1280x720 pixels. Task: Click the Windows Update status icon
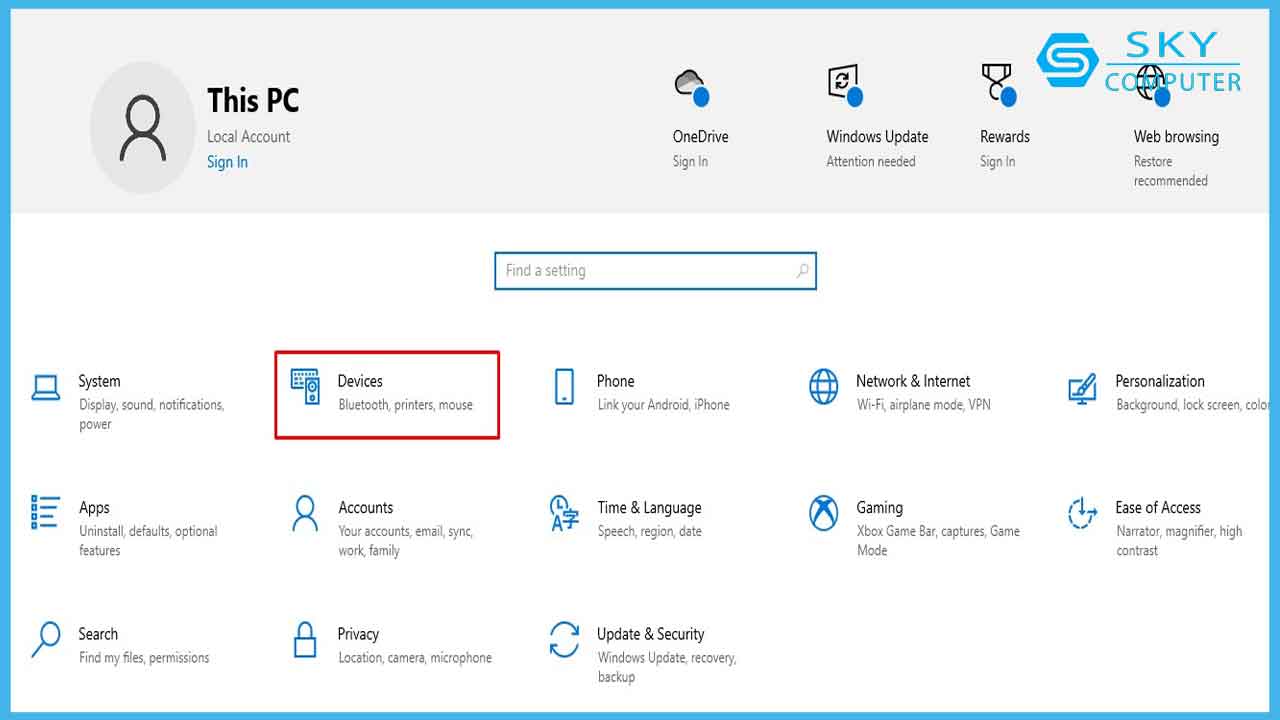coord(845,85)
